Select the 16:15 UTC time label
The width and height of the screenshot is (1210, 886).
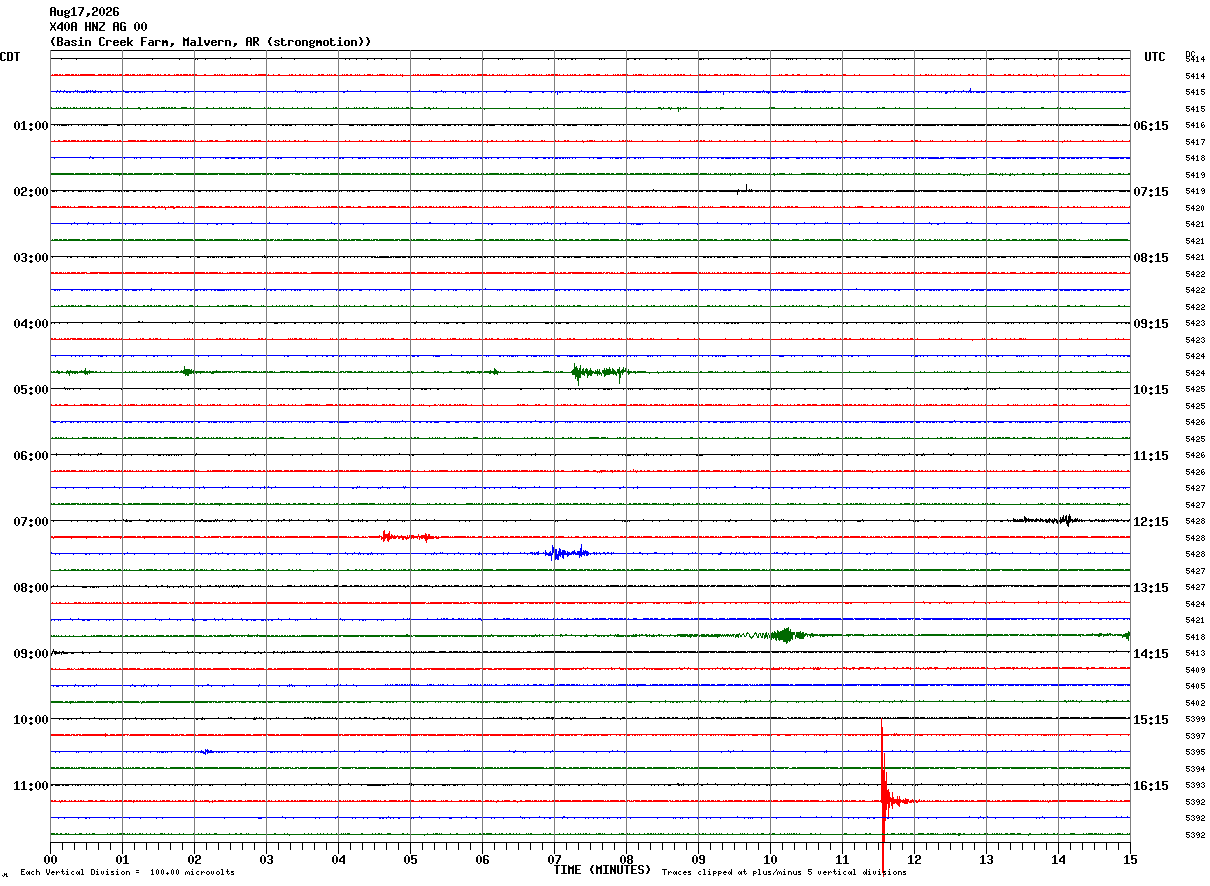coord(1150,785)
